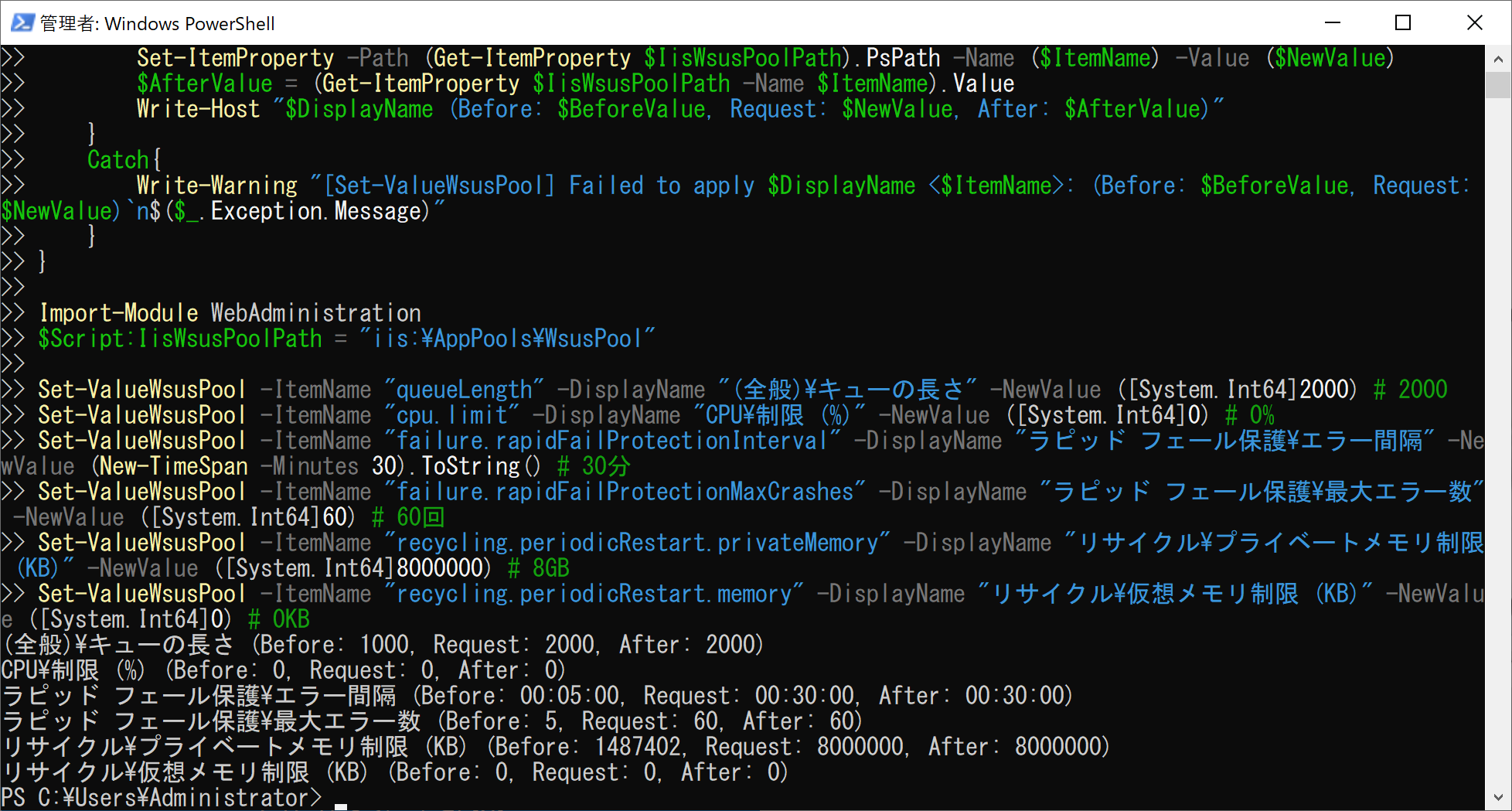
Task: Click the Write-Warning failure message line
Action: 464,185
